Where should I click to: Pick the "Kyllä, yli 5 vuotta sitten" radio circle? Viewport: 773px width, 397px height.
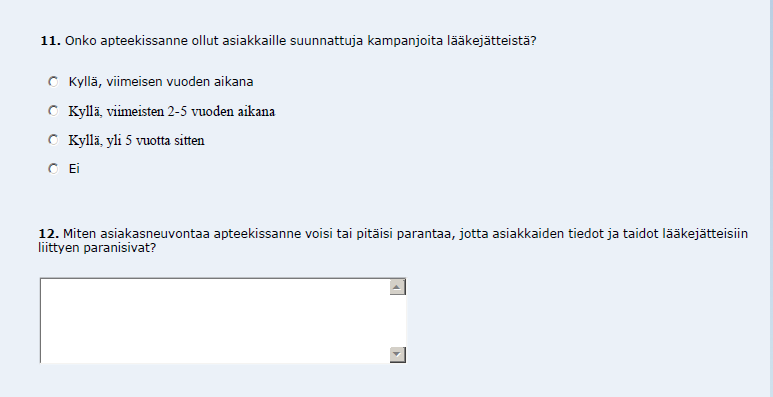(53, 140)
